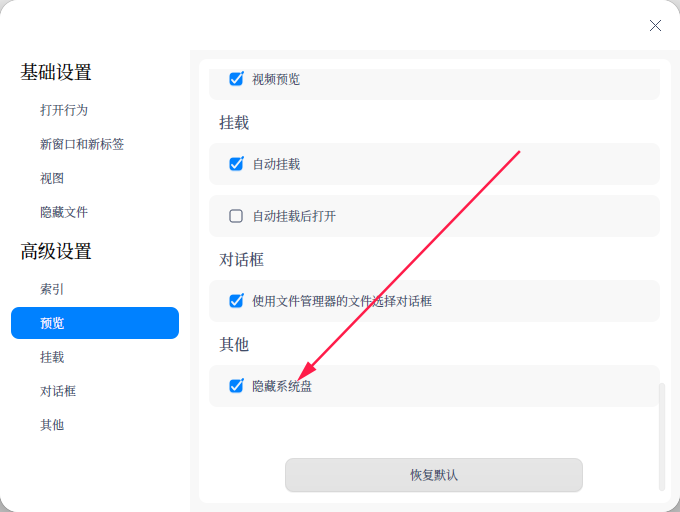Image resolution: width=680 pixels, height=512 pixels.
Task: Click the 高级设置 sidebar heading
Action: pyautogui.click(x=56, y=251)
